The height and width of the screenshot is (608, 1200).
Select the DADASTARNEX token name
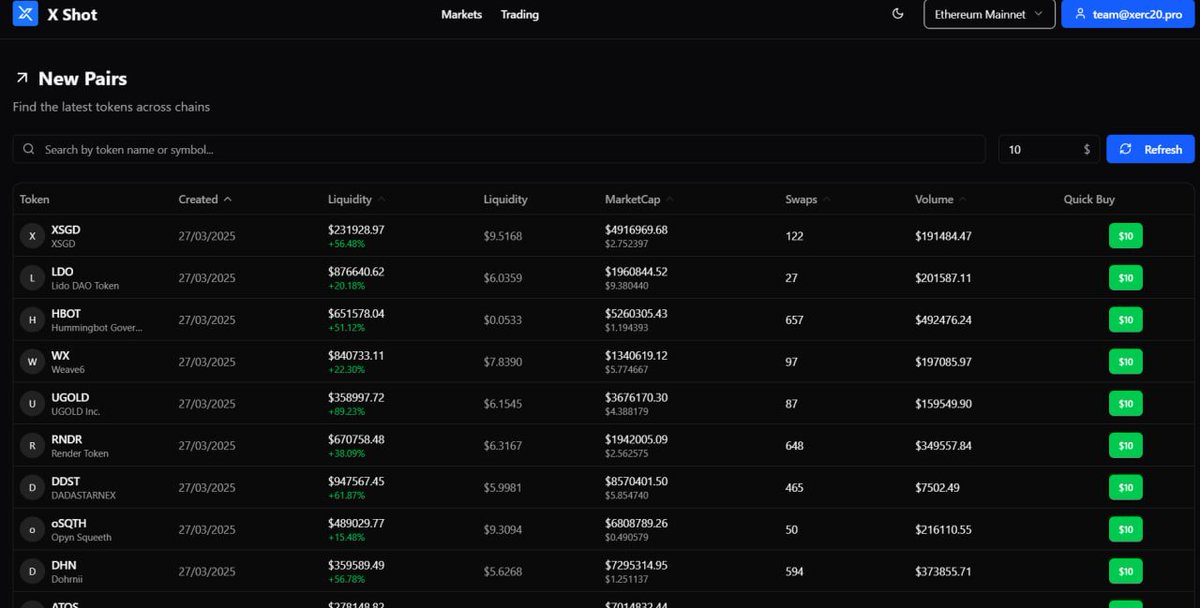84,496
